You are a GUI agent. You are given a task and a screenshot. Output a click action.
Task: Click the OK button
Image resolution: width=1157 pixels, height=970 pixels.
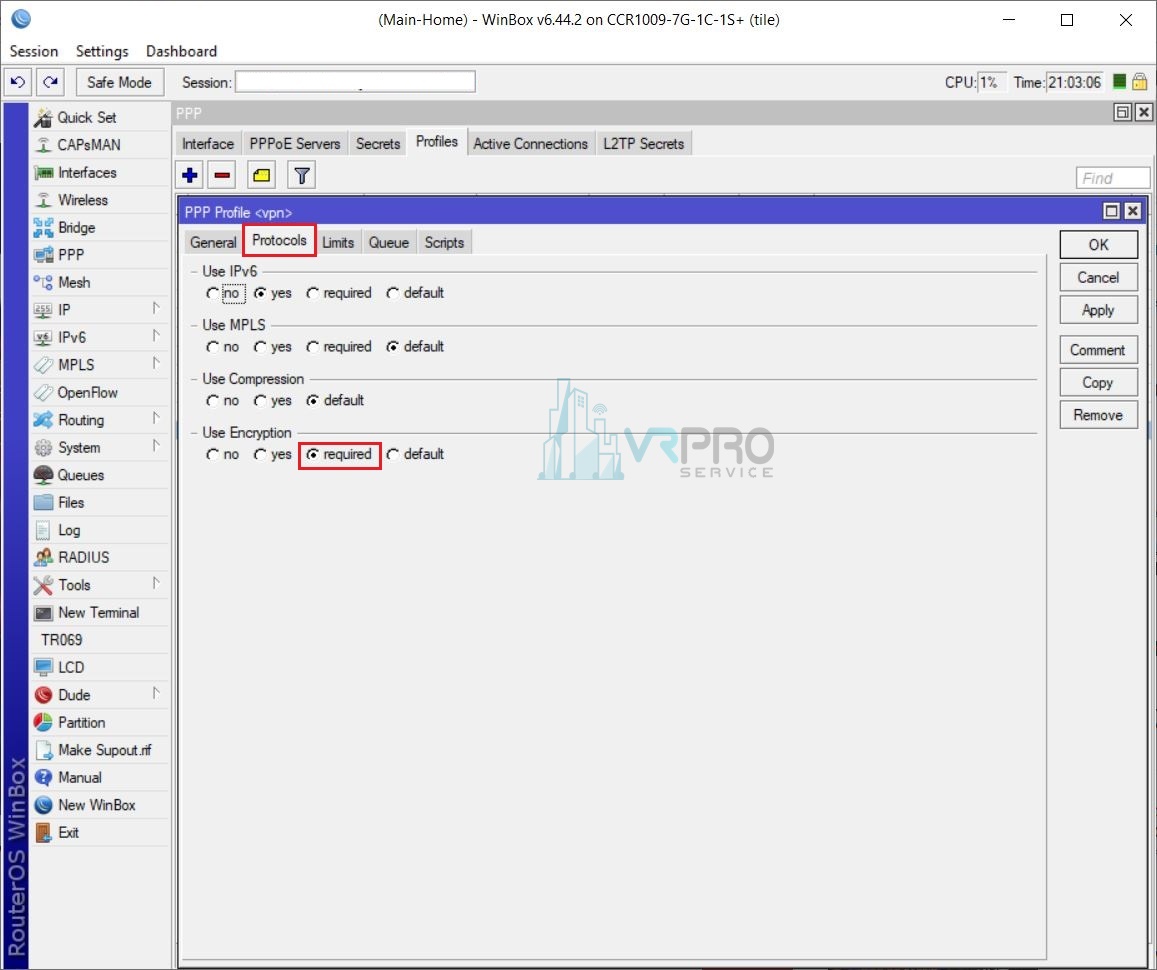pyautogui.click(x=1098, y=245)
